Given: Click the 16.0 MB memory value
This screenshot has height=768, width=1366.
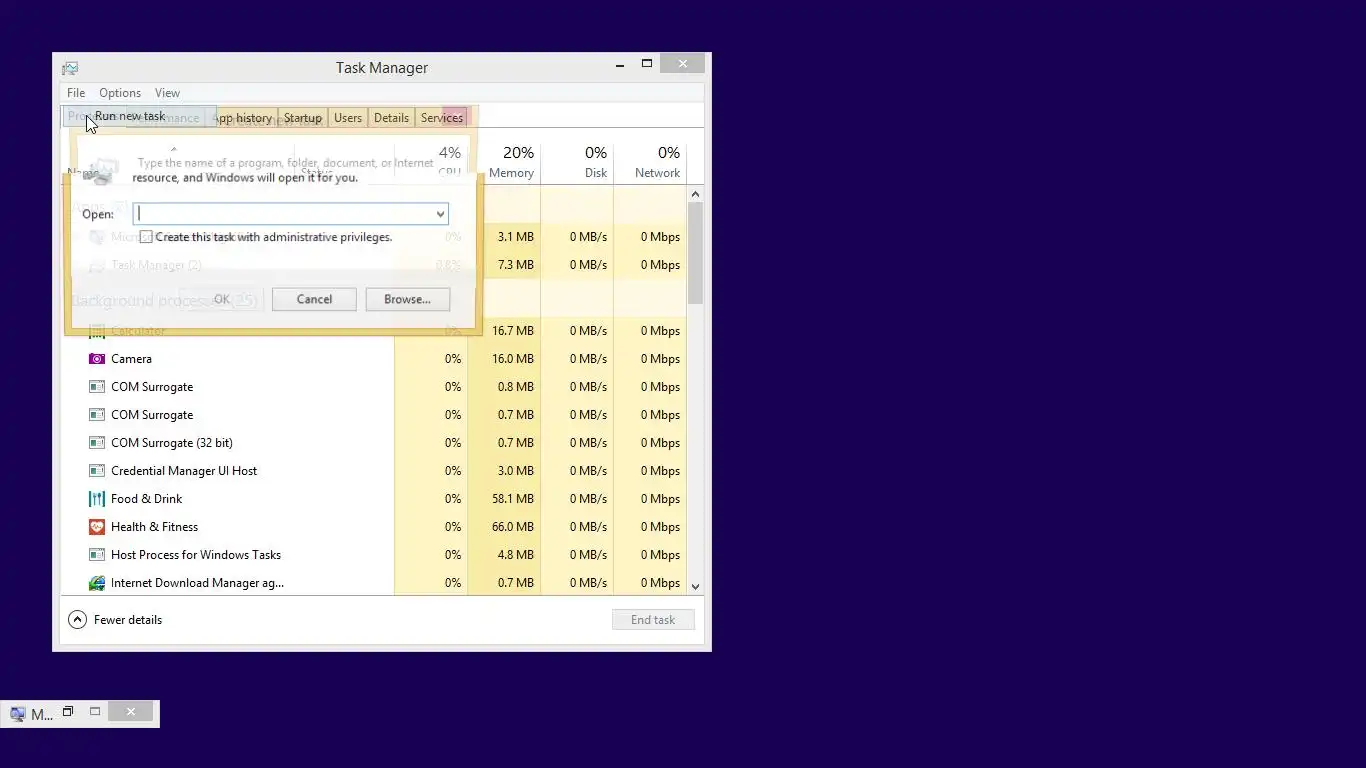Looking at the screenshot, I should click(513, 359).
